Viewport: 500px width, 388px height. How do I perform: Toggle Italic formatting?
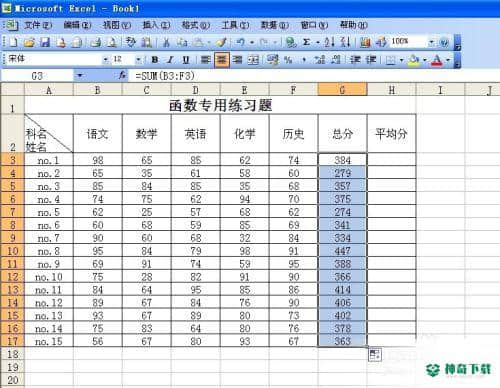pyautogui.click(x=170, y=60)
